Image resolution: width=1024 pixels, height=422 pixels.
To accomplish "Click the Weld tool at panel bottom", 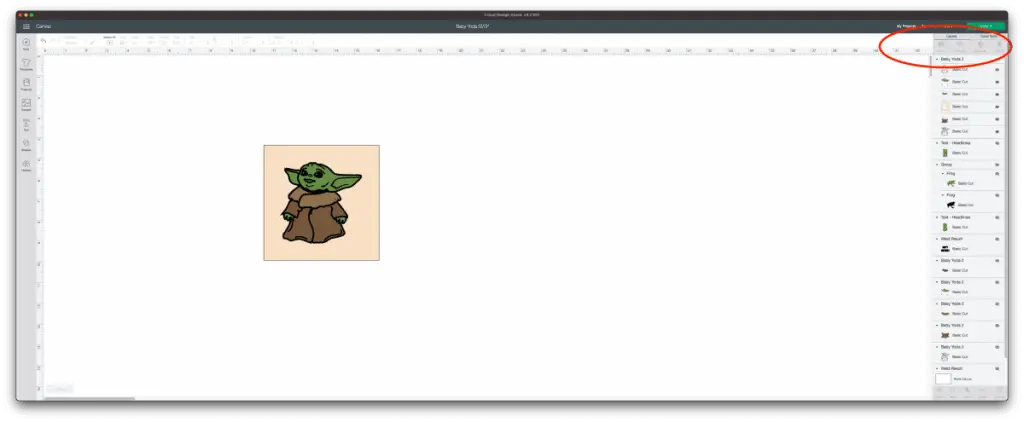I will click(x=953, y=392).
